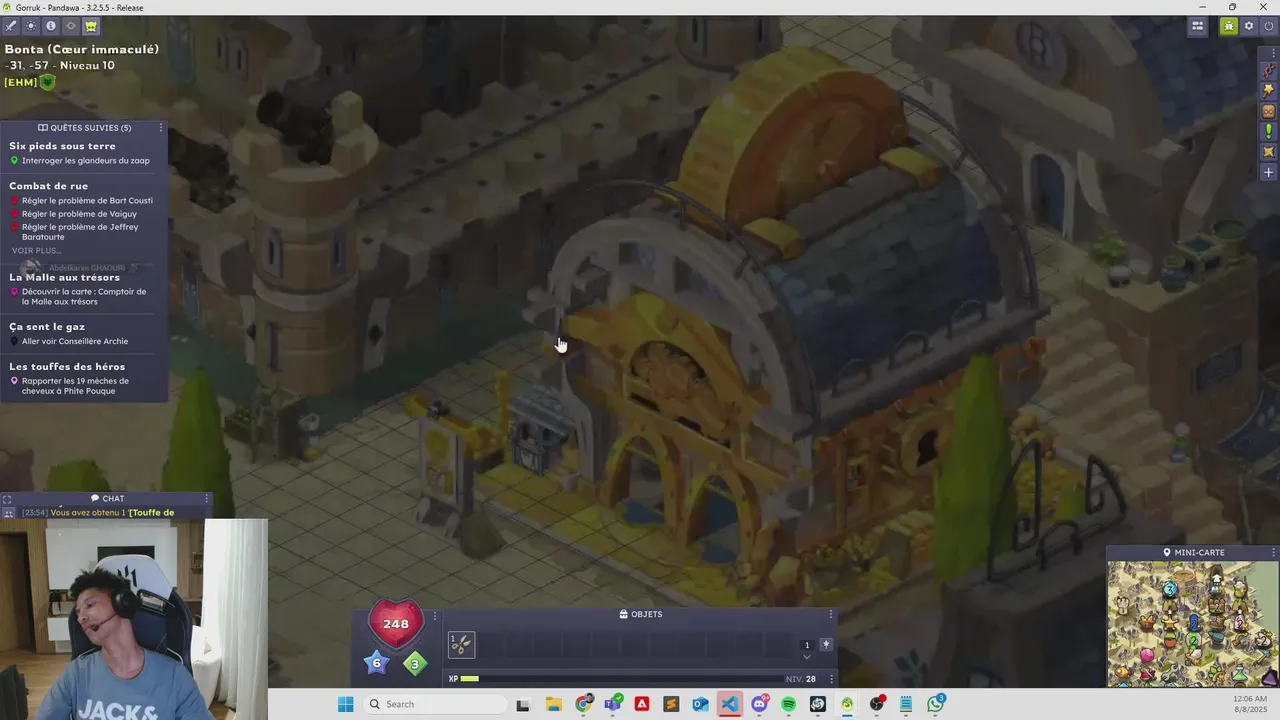1280x720 pixels.
Task: Select the sword combat icon in top-left toolbar
Action: pos(11,26)
